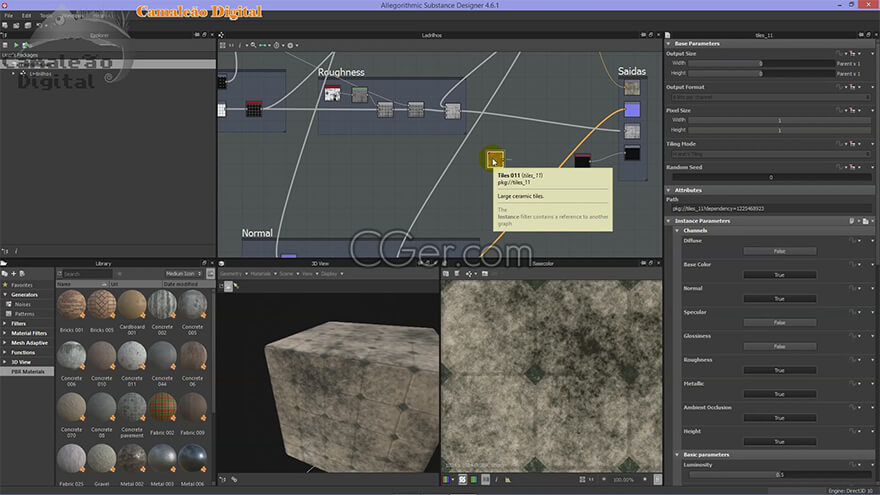Click the plus icon in Library toolbar
This screenshot has width=880, height=495.
(x=13, y=273)
